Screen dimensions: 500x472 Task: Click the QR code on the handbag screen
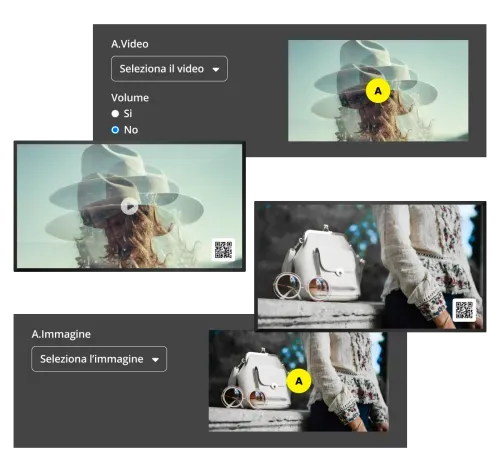[x=464, y=310]
